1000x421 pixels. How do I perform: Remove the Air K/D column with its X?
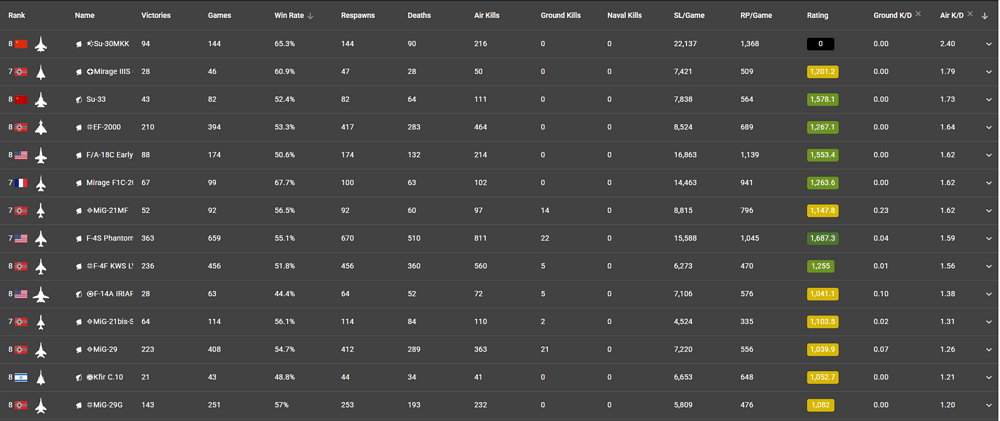point(971,15)
